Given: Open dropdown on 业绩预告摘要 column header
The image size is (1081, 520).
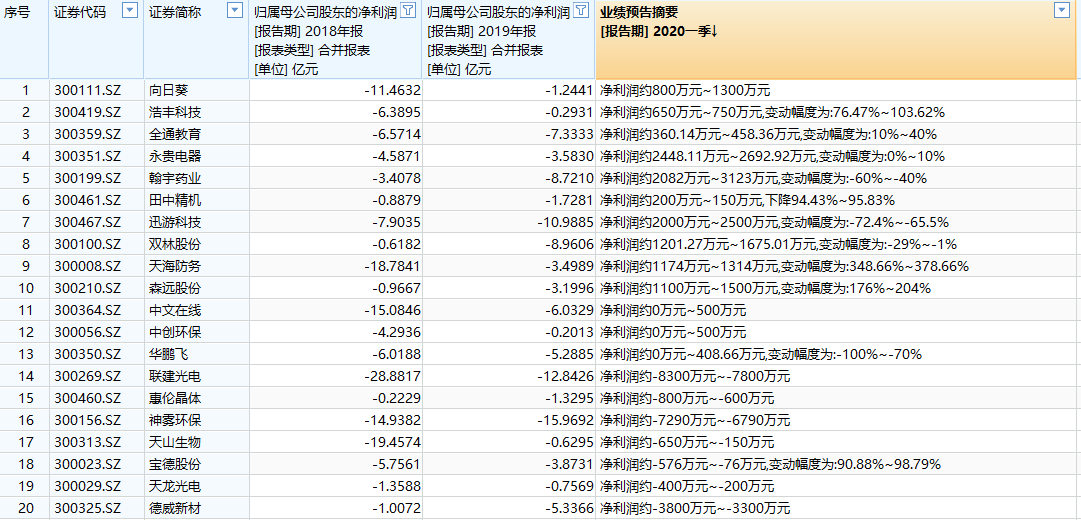Looking at the screenshot, I should click(1061, 10).
